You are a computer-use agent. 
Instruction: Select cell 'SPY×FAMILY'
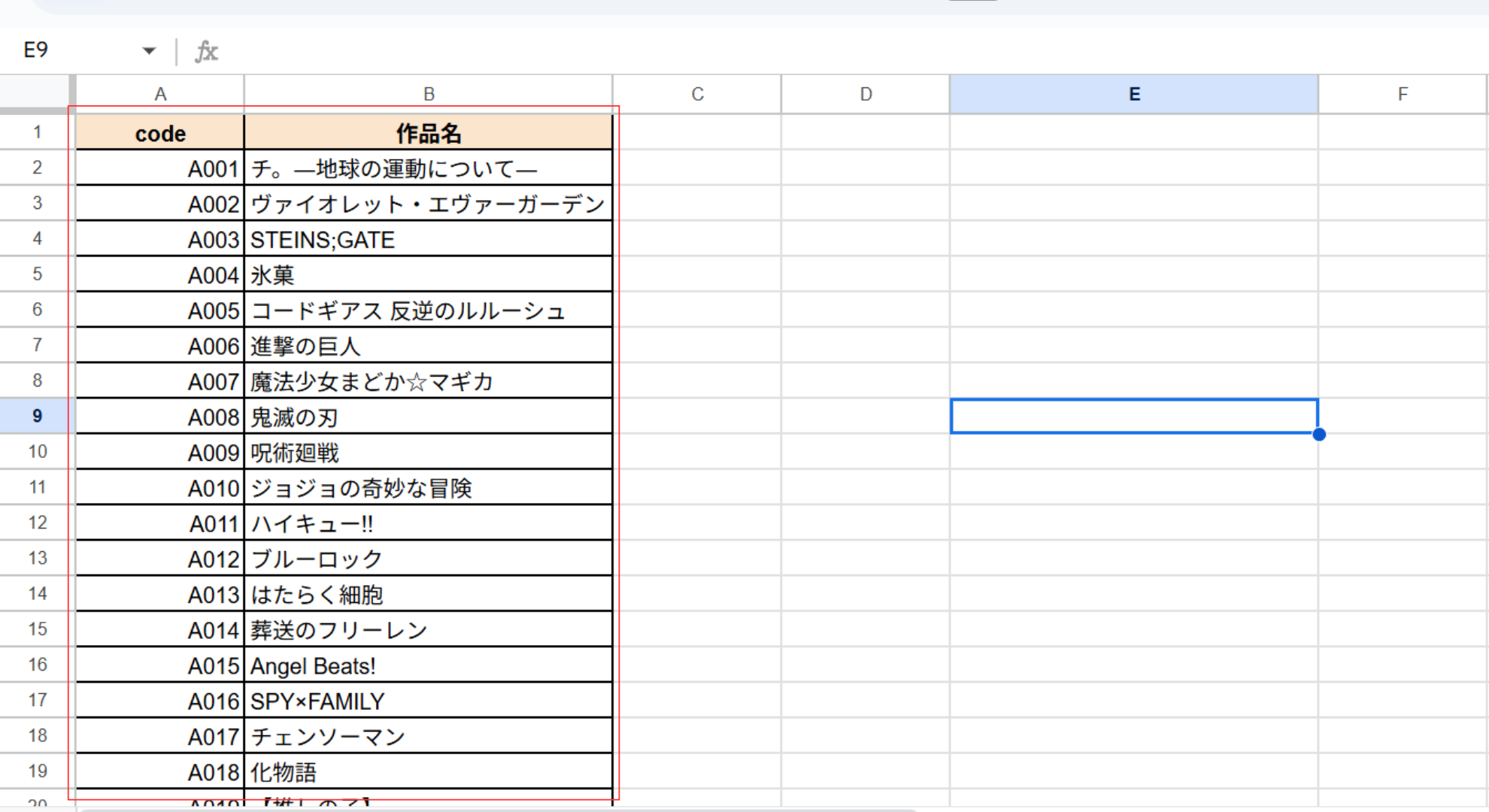429,700
